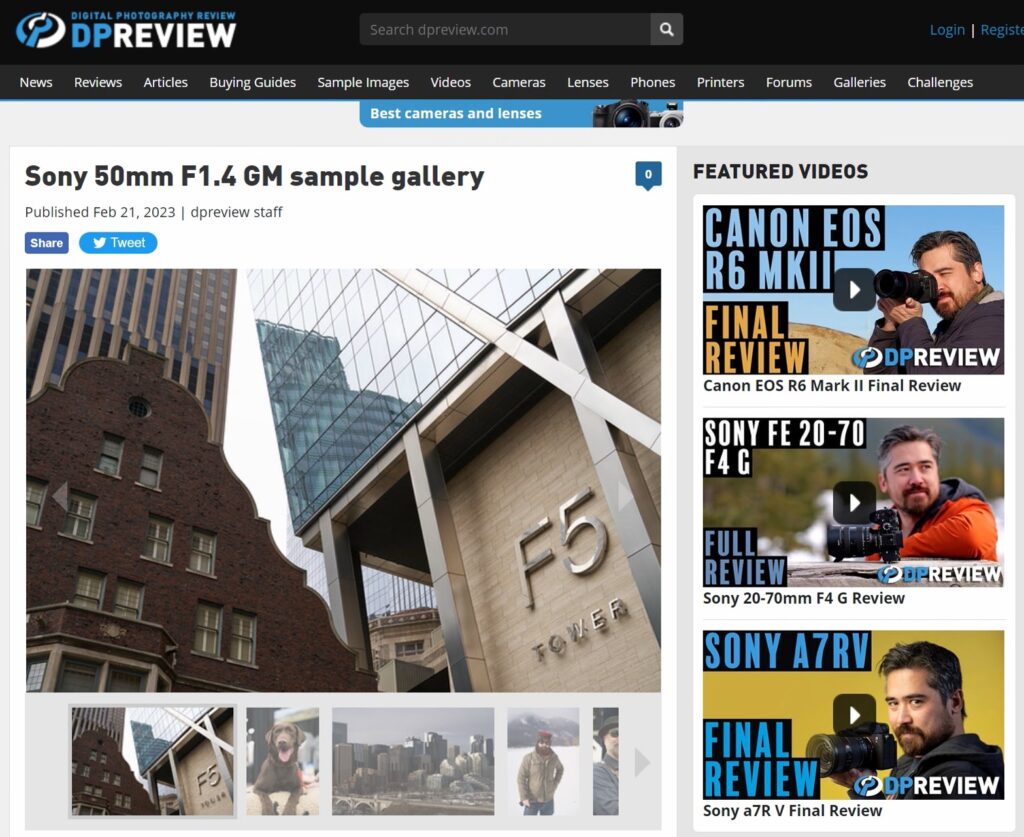This screenshot has width=1024, height=837.
Task: Tweet the sample gallery
Action: coord(118,243)
